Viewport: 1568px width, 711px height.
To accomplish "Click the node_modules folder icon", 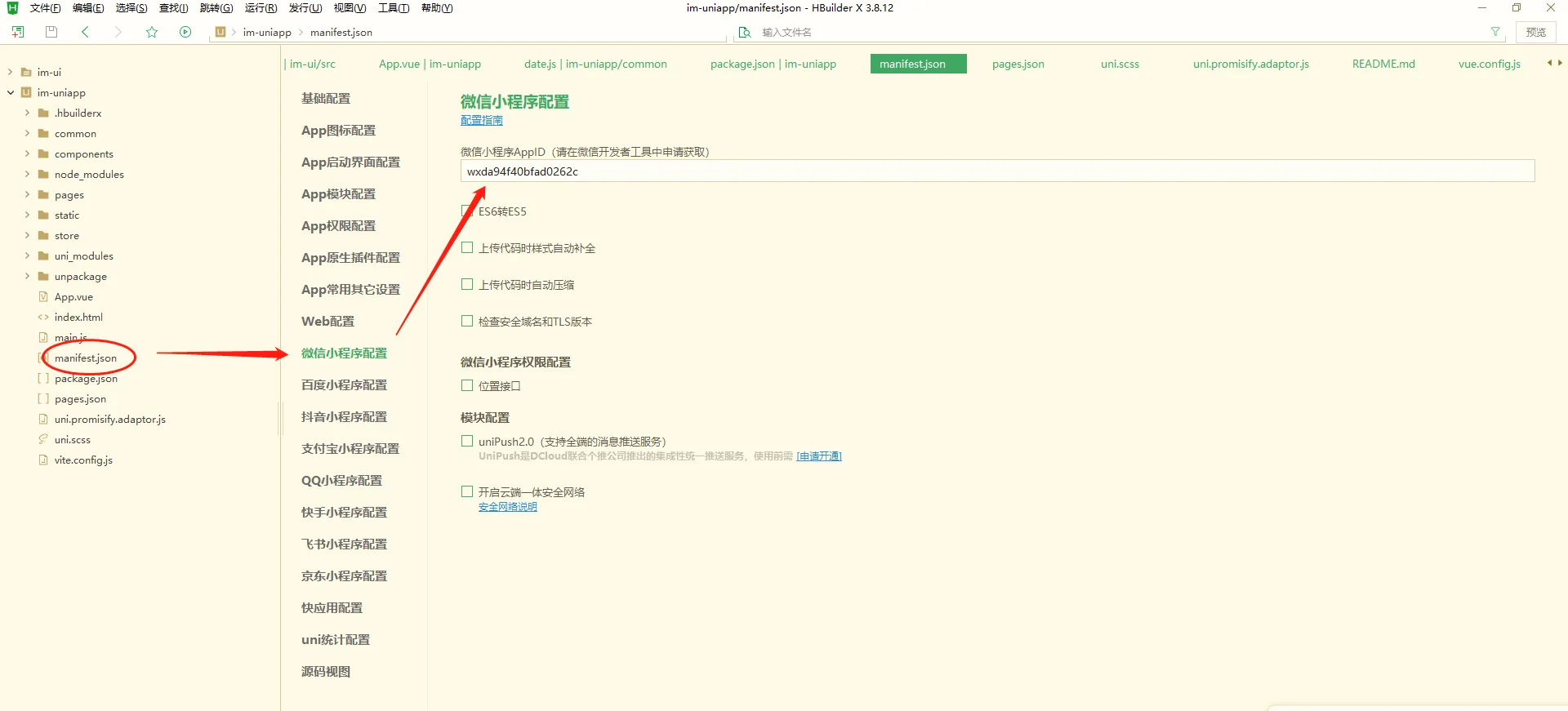I will point(43,174).
